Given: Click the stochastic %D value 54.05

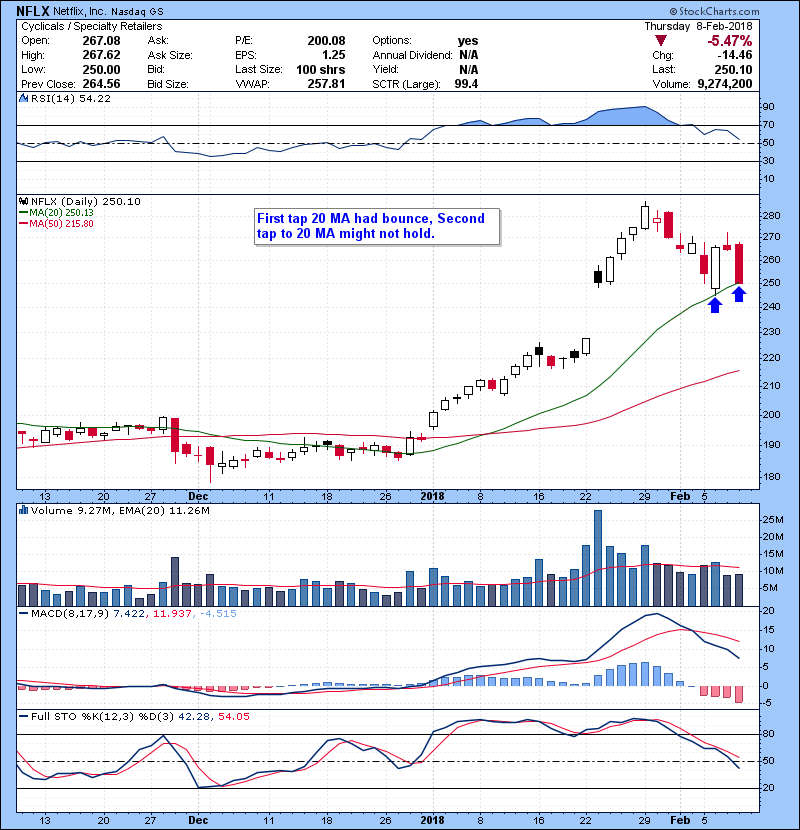Looking at the screenshot, I should click(x=233, y=716).
